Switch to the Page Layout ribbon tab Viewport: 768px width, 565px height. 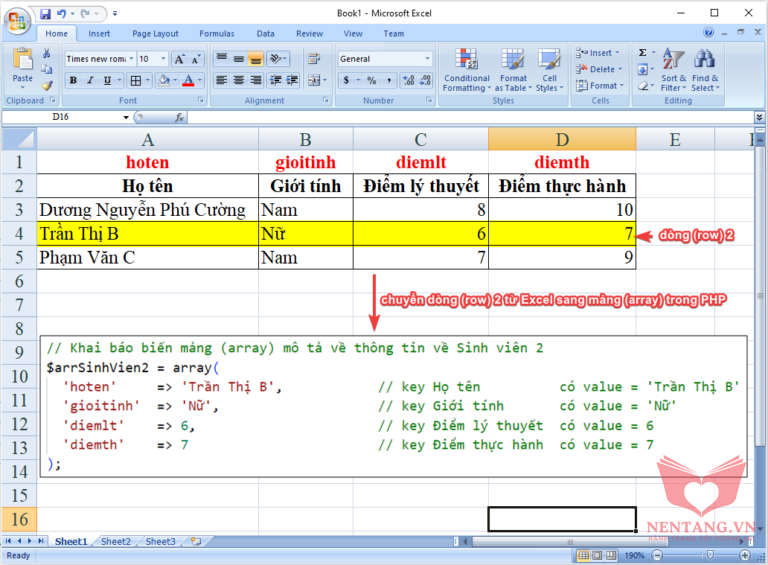pos(155,33)
